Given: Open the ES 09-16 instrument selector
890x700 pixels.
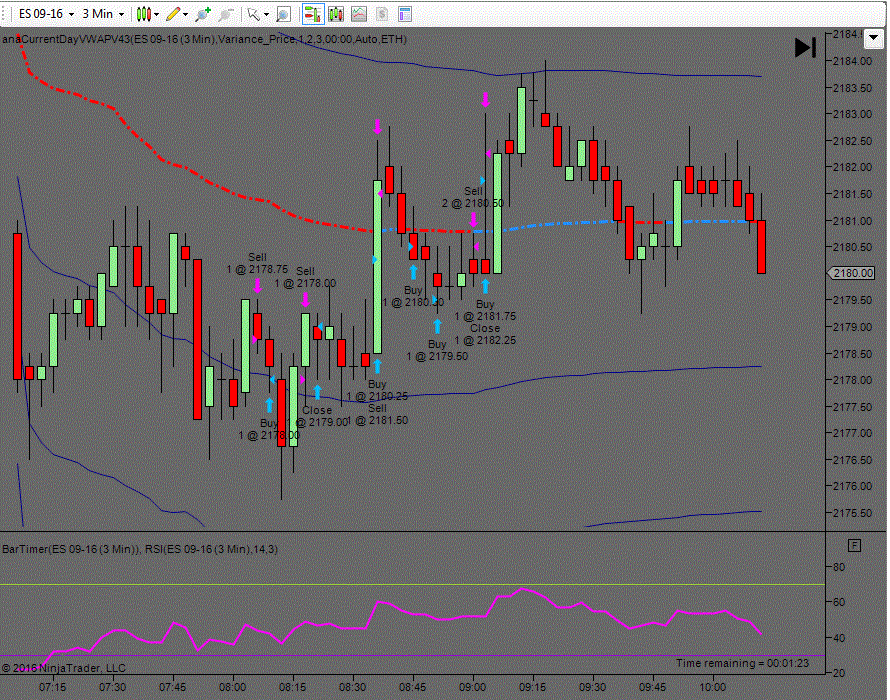Looking at the screenshot, I should tap(46, 14).
